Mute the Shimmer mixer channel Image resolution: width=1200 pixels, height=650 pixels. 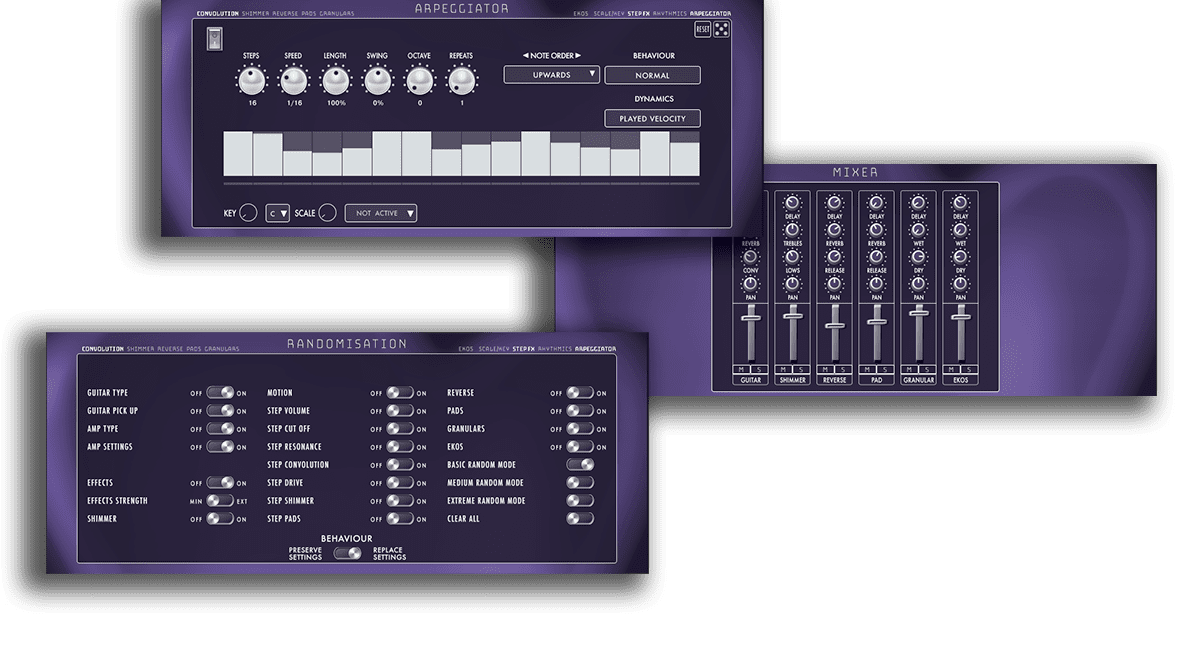(x=783, y=369)
